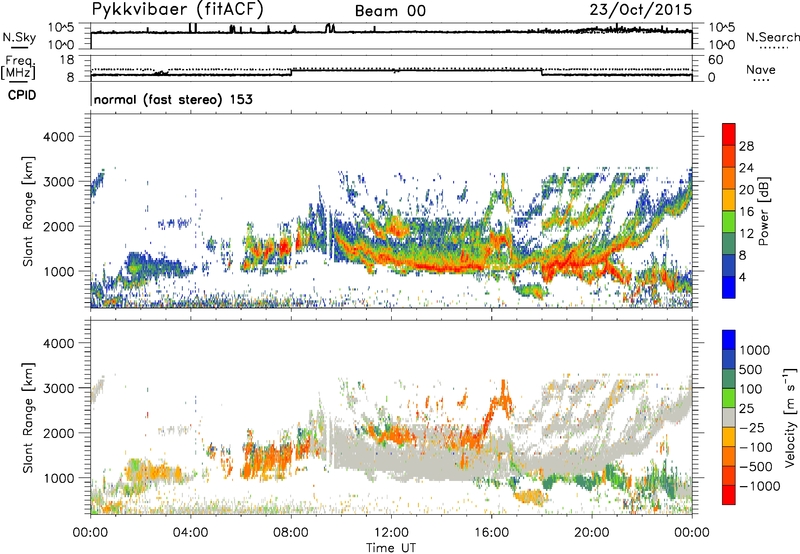Image resolution: width=800 pixels, height=554 pixels.
Task: Click the '24' Power scale value
Action: pyautogui.click(x=746, y=168)
